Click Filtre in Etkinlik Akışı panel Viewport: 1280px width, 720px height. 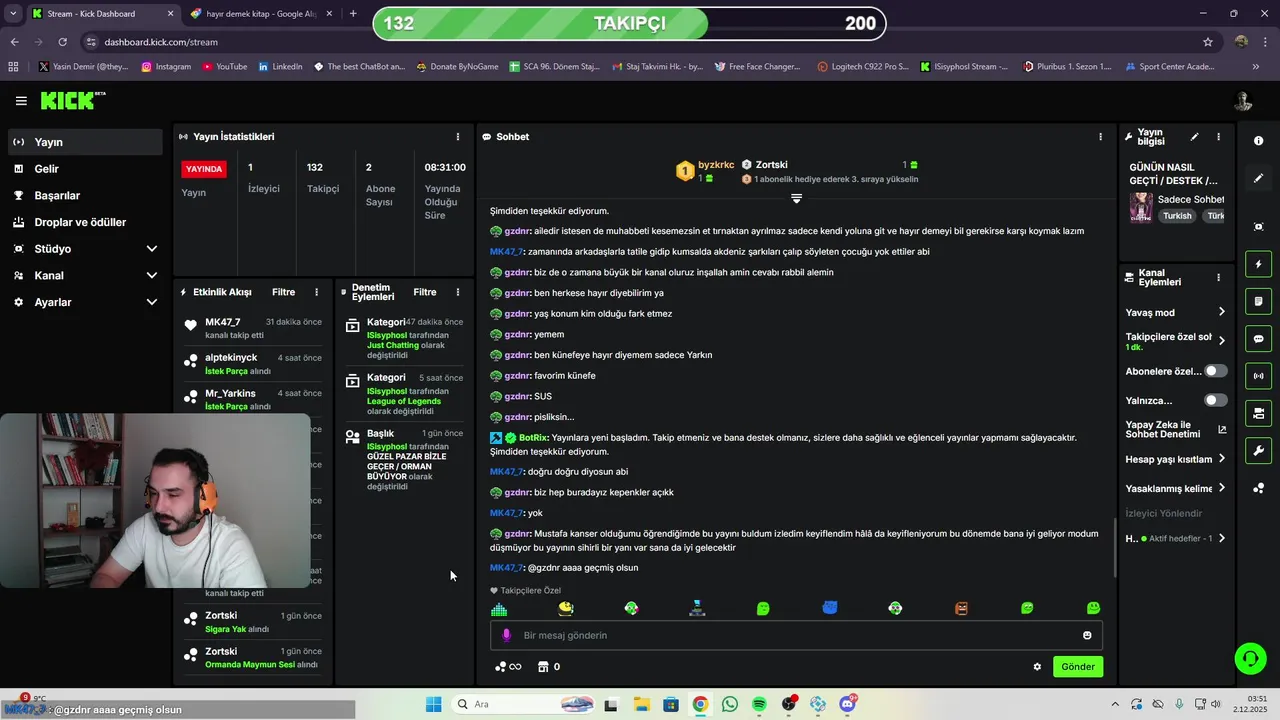[283, 292]
